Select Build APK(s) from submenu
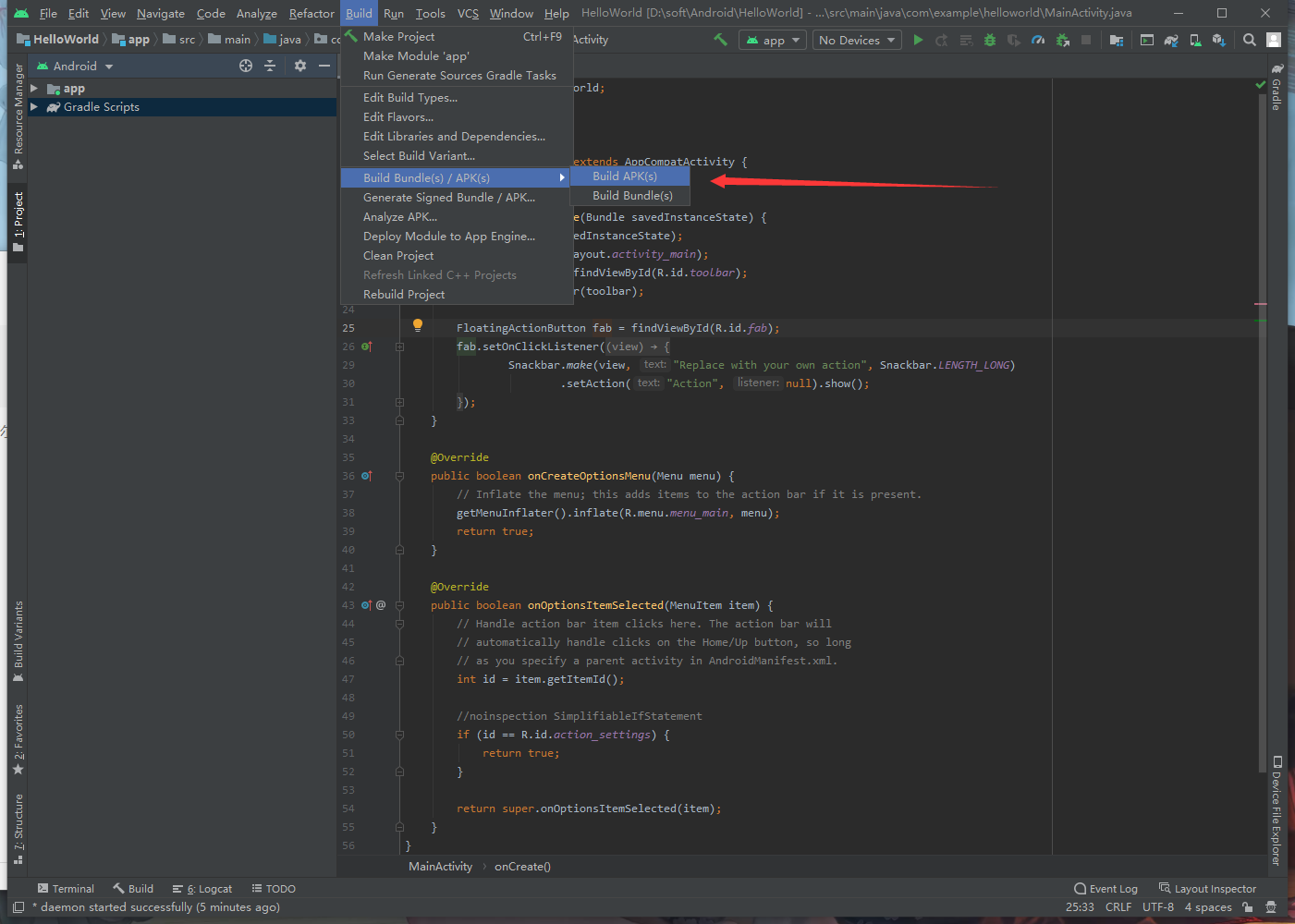The height and width of the screenshot is (924, 1295). coord(625,176)
